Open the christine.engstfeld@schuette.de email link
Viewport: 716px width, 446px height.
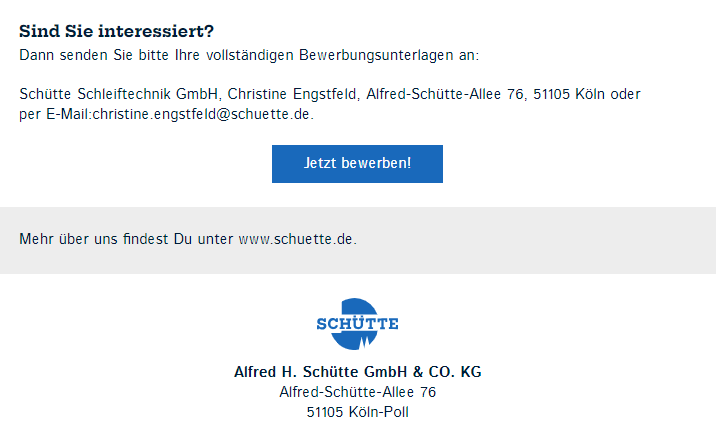pyautogui.click(x=201, y=114)
